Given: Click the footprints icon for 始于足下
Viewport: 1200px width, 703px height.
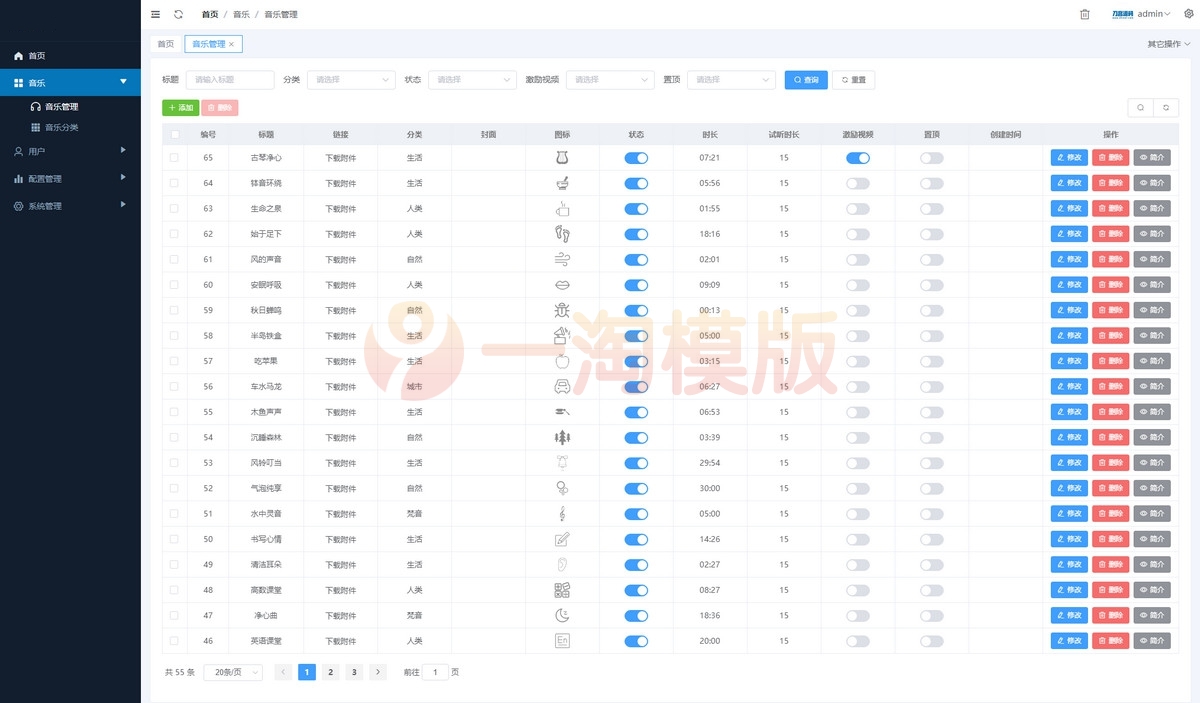Looking at the screenshot, I should pos(562,234).
